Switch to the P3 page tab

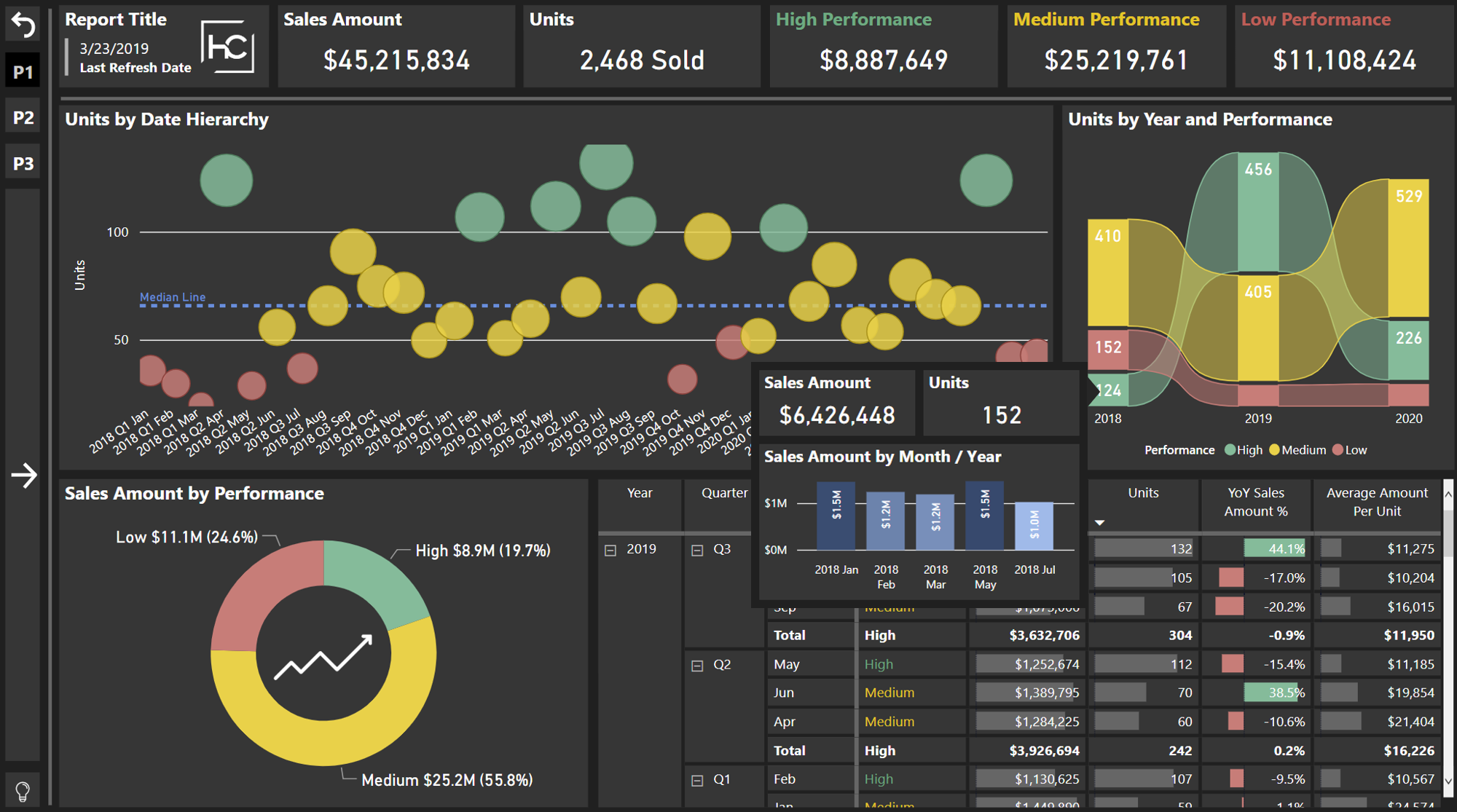[21, 162]
